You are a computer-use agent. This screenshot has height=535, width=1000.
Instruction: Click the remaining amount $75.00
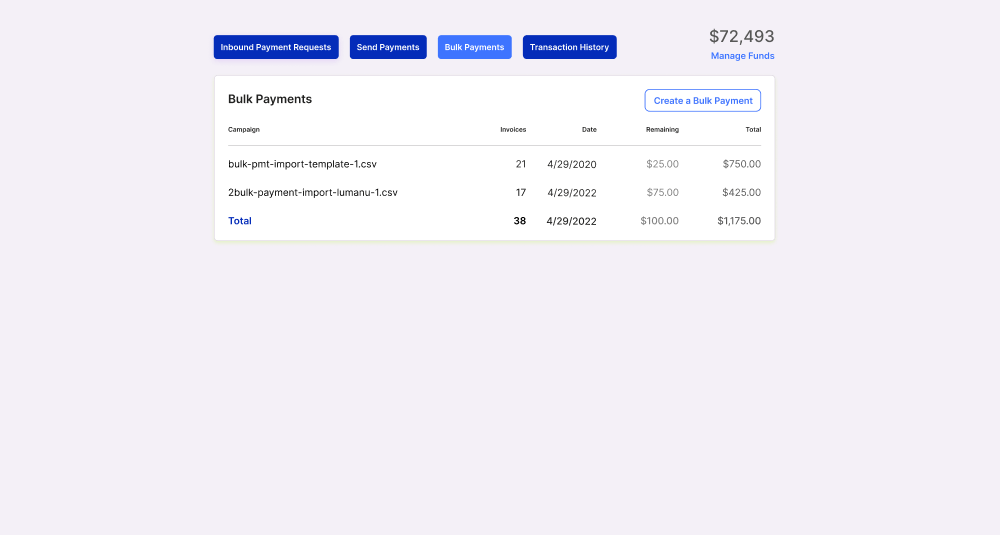click(x=662, y=193)
